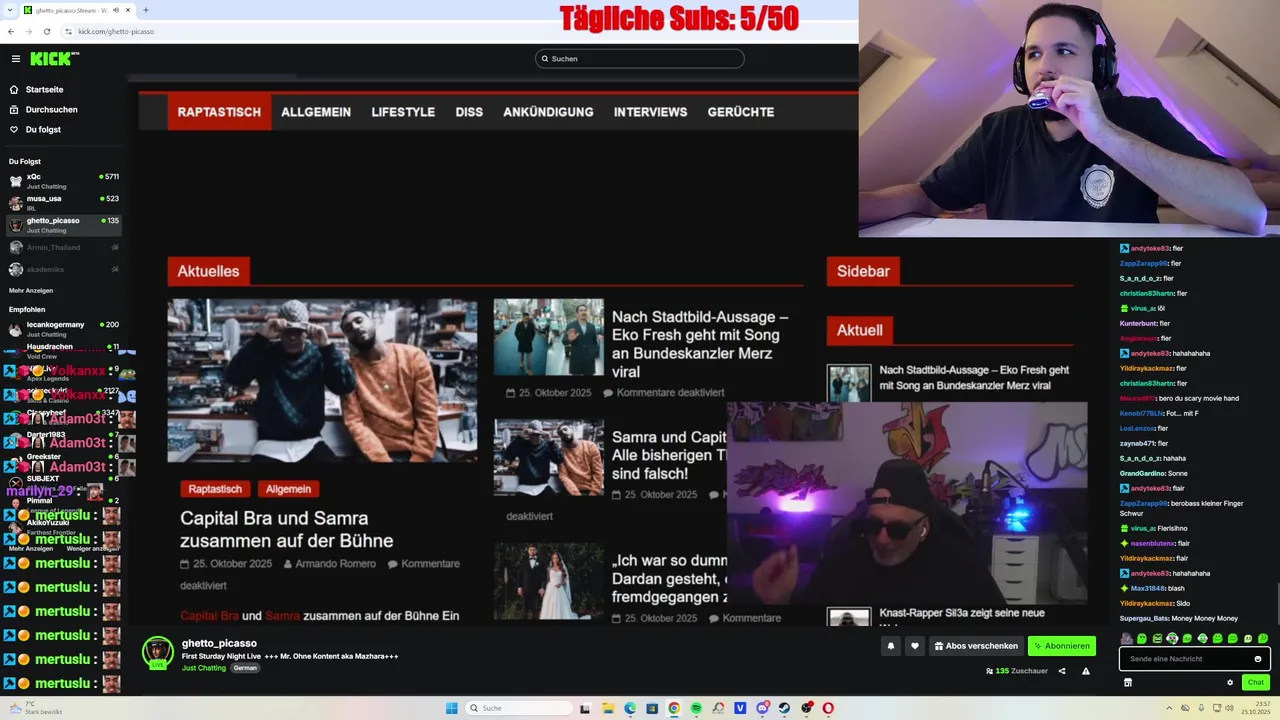Open Eko Fresh article thumbnail in Aktuelles

[548, 337]
